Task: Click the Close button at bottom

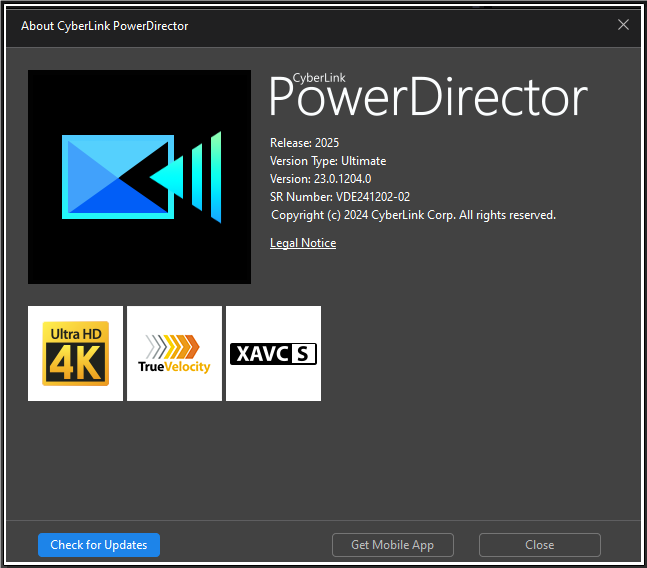Action: (540, 545)
